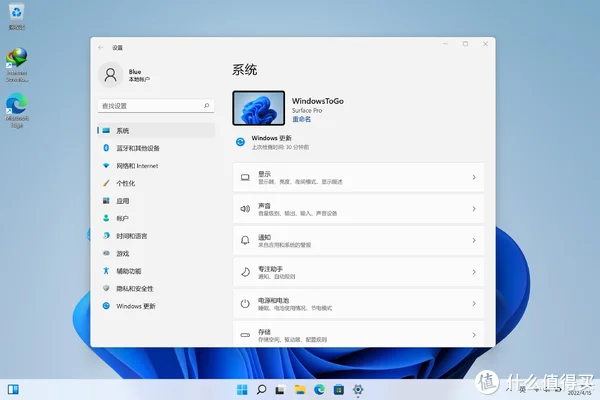Select the Recycle Bin desktop icon
600x400 pixels.
[x=16, y=16]
